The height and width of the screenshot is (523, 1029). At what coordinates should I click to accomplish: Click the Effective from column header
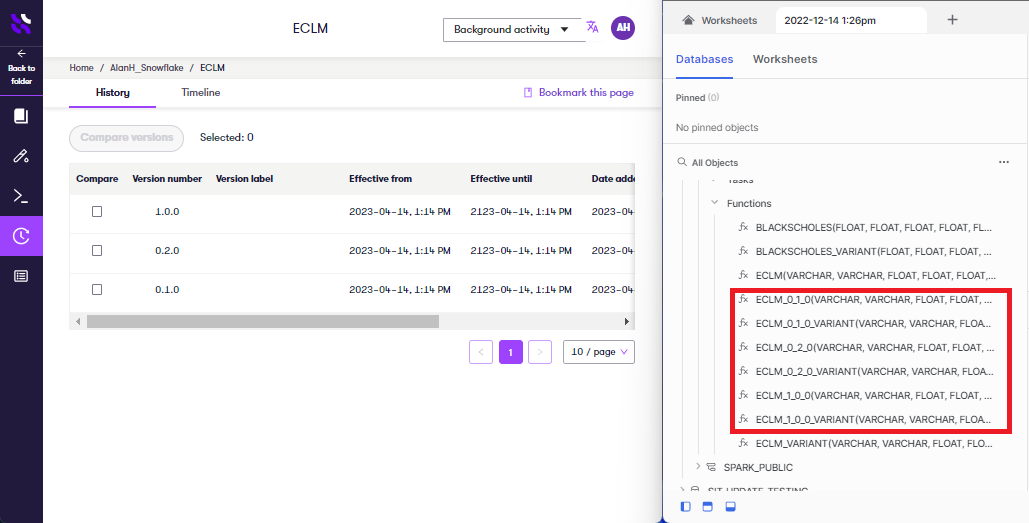[381, 178]
